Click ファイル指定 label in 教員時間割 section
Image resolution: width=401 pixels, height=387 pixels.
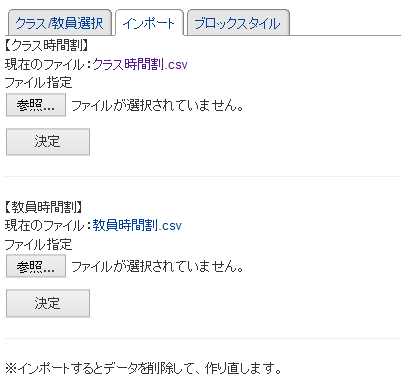pyautogui.click(x=38, y=244)
